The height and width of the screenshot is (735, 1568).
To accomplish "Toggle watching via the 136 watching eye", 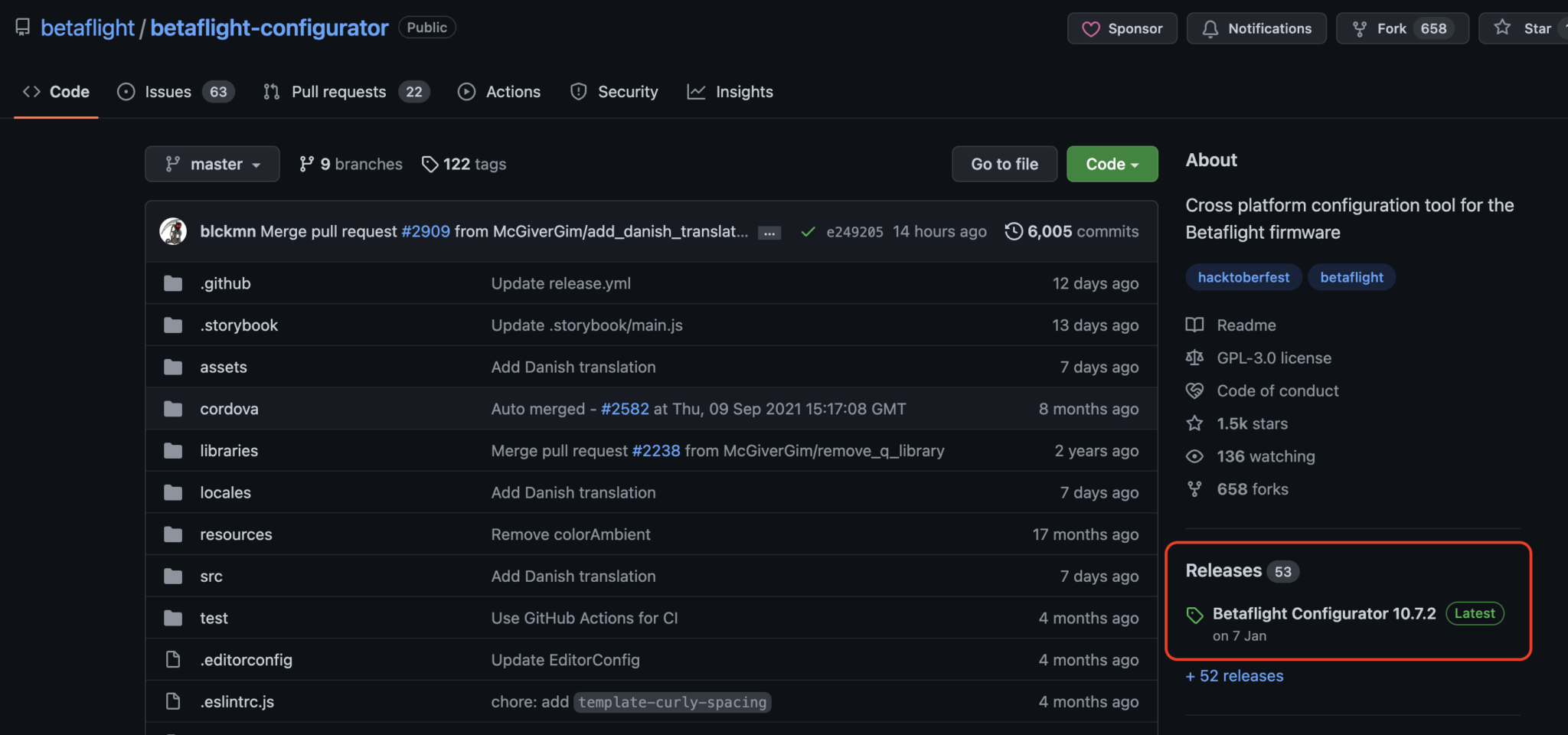I will click(x=1194, y=456).
